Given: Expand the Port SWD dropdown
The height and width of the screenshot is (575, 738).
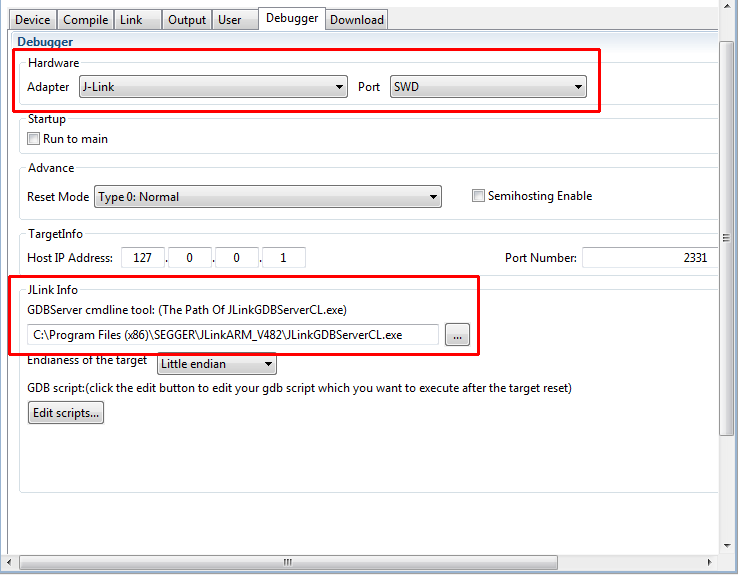Looking at the screenshot, I should pyautogui.click(x=487, y=87).
